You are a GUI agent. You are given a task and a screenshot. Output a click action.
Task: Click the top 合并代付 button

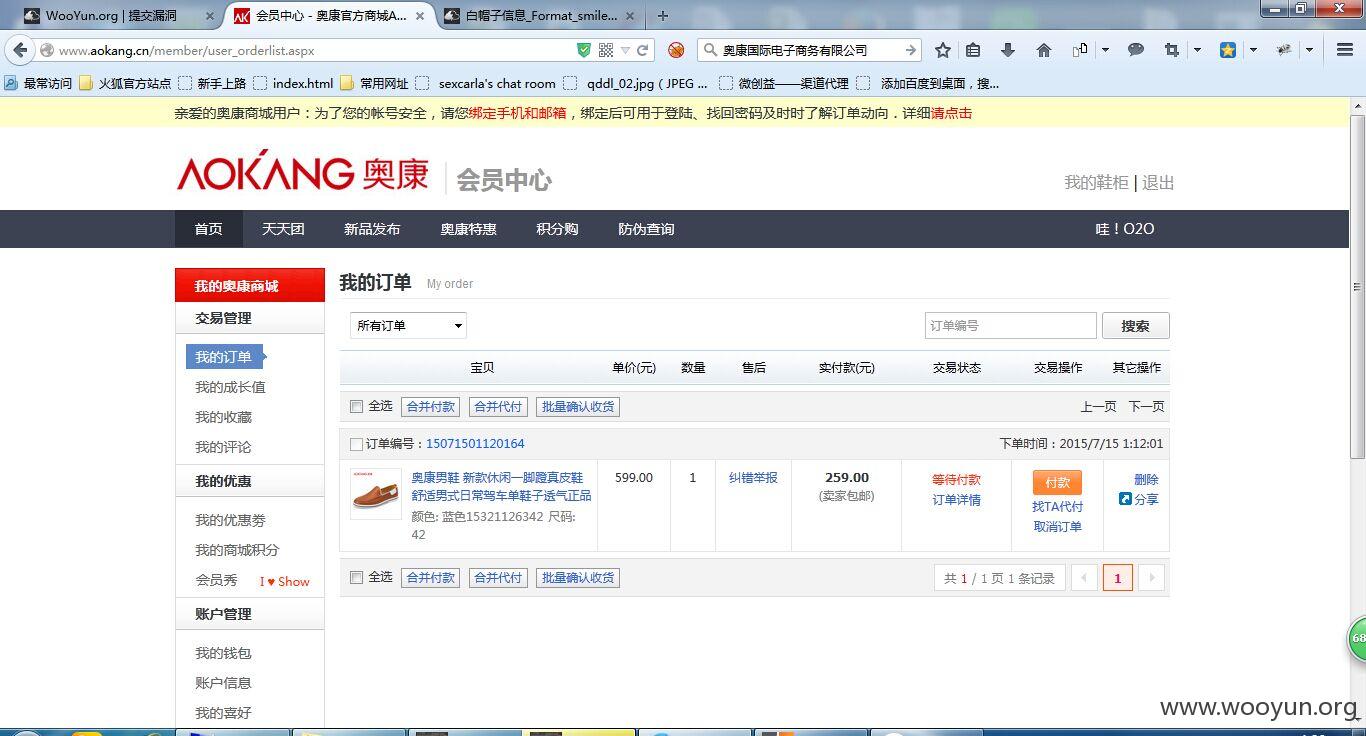click(x=498, y=407)
